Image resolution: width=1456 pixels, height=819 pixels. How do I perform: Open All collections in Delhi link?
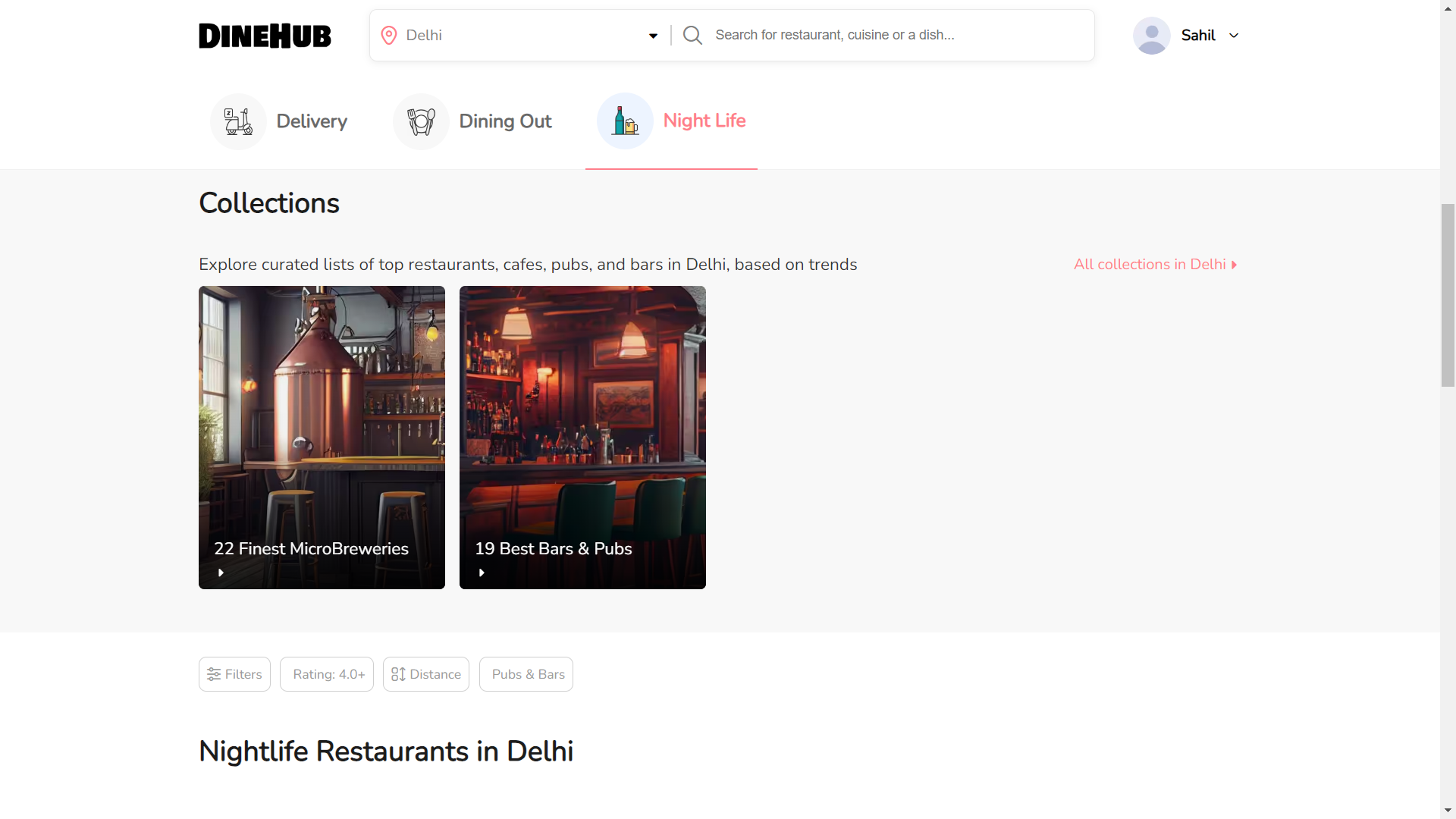point(1156,264)
